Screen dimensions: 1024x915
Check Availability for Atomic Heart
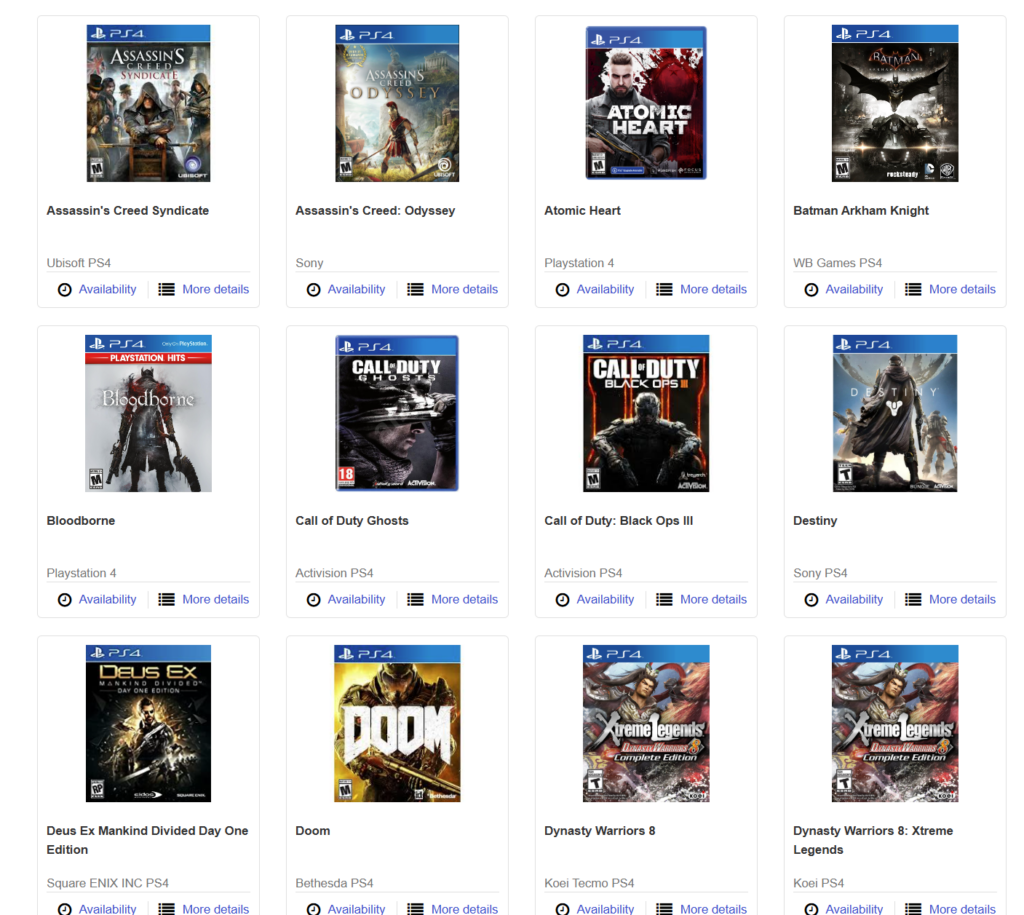pos(605,289)
